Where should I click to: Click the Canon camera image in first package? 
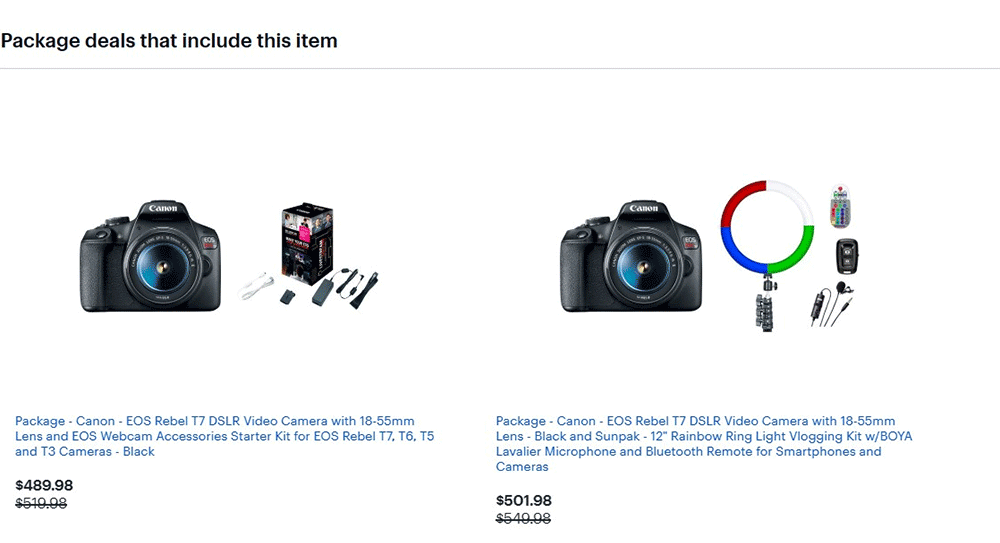[x=150, y=255]
